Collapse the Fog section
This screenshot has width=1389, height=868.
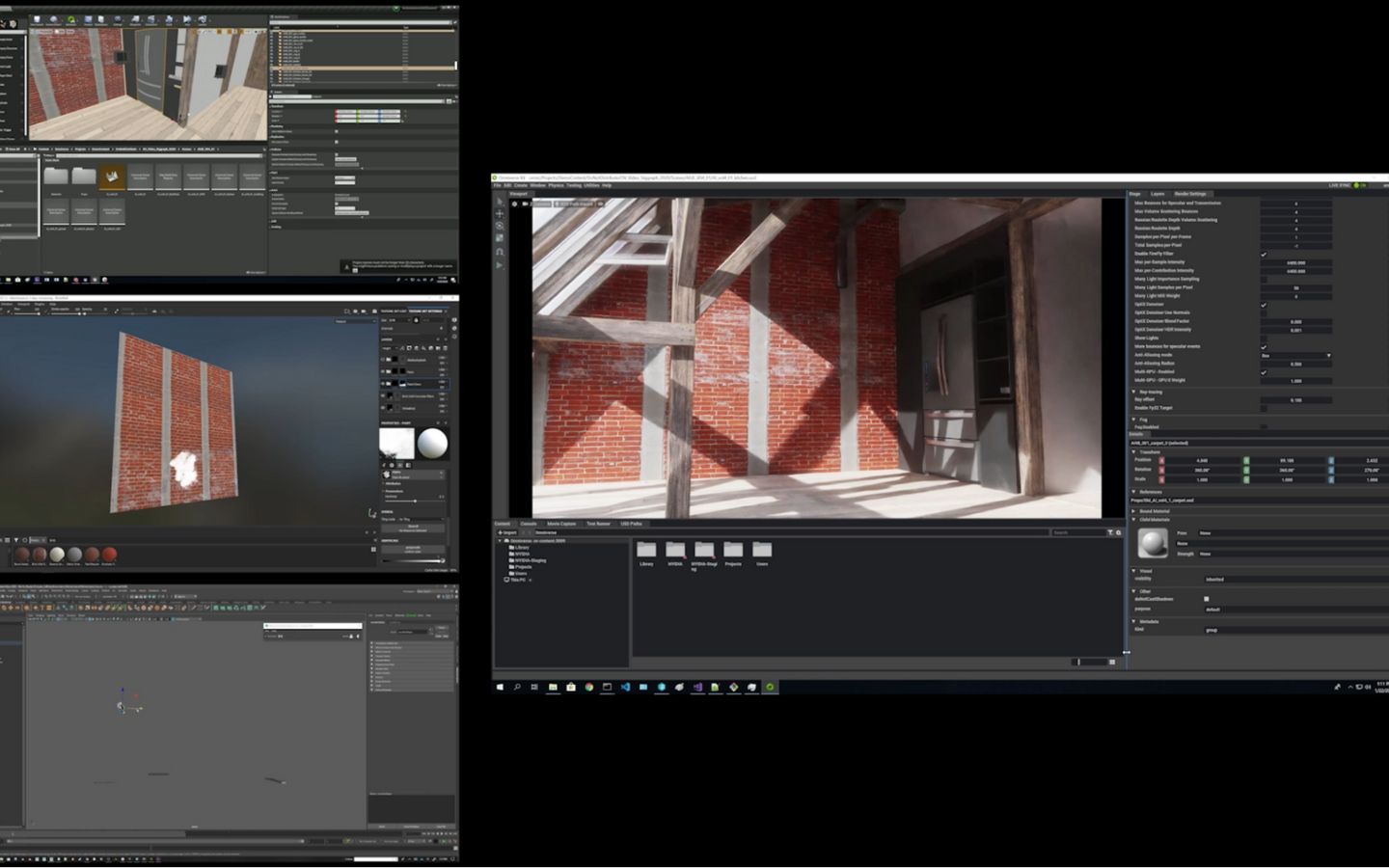(x=1133, y=420)
